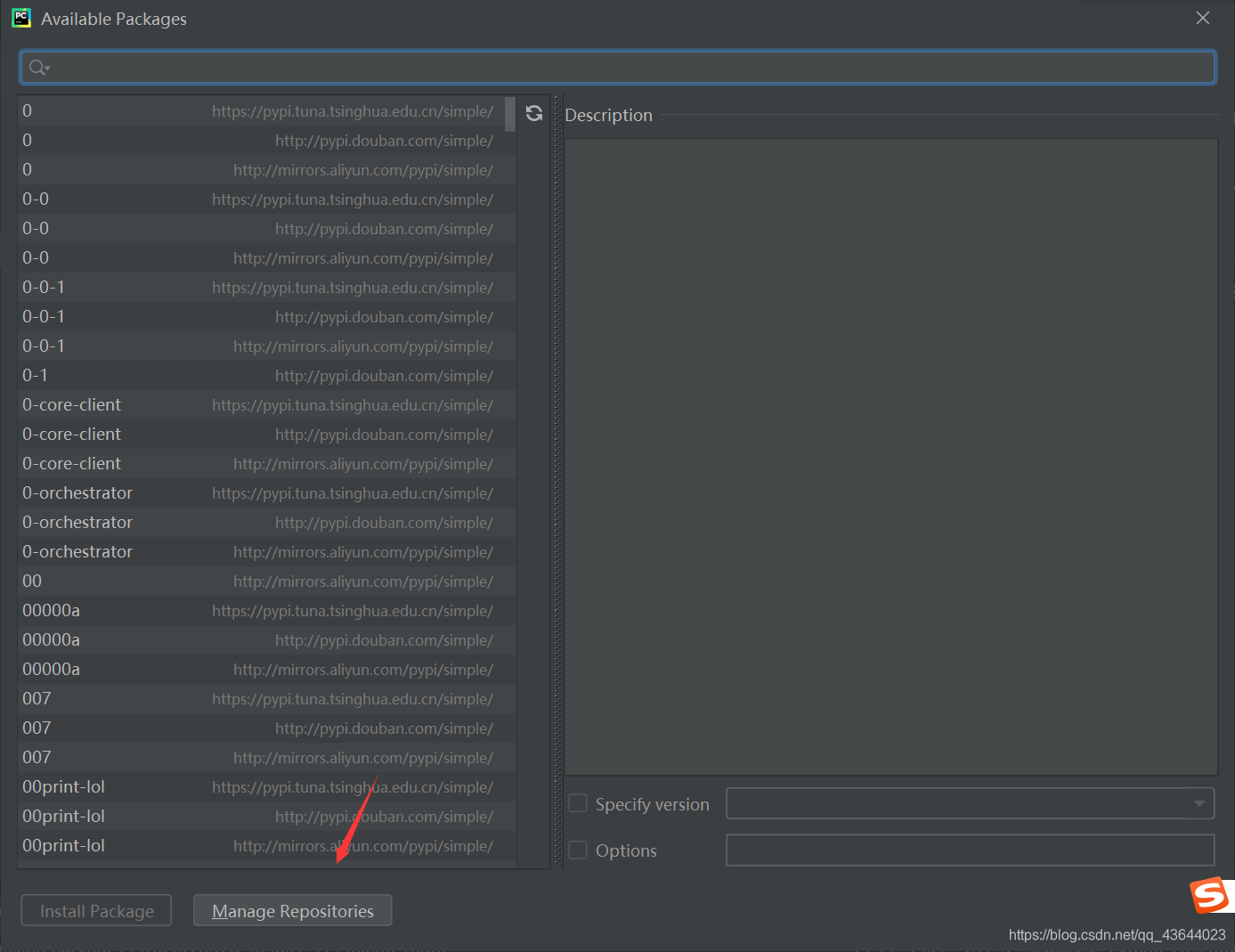Enable the Specify version checkbox
This screenshot has width=1235, height=952.
click(x=578, y=803)
